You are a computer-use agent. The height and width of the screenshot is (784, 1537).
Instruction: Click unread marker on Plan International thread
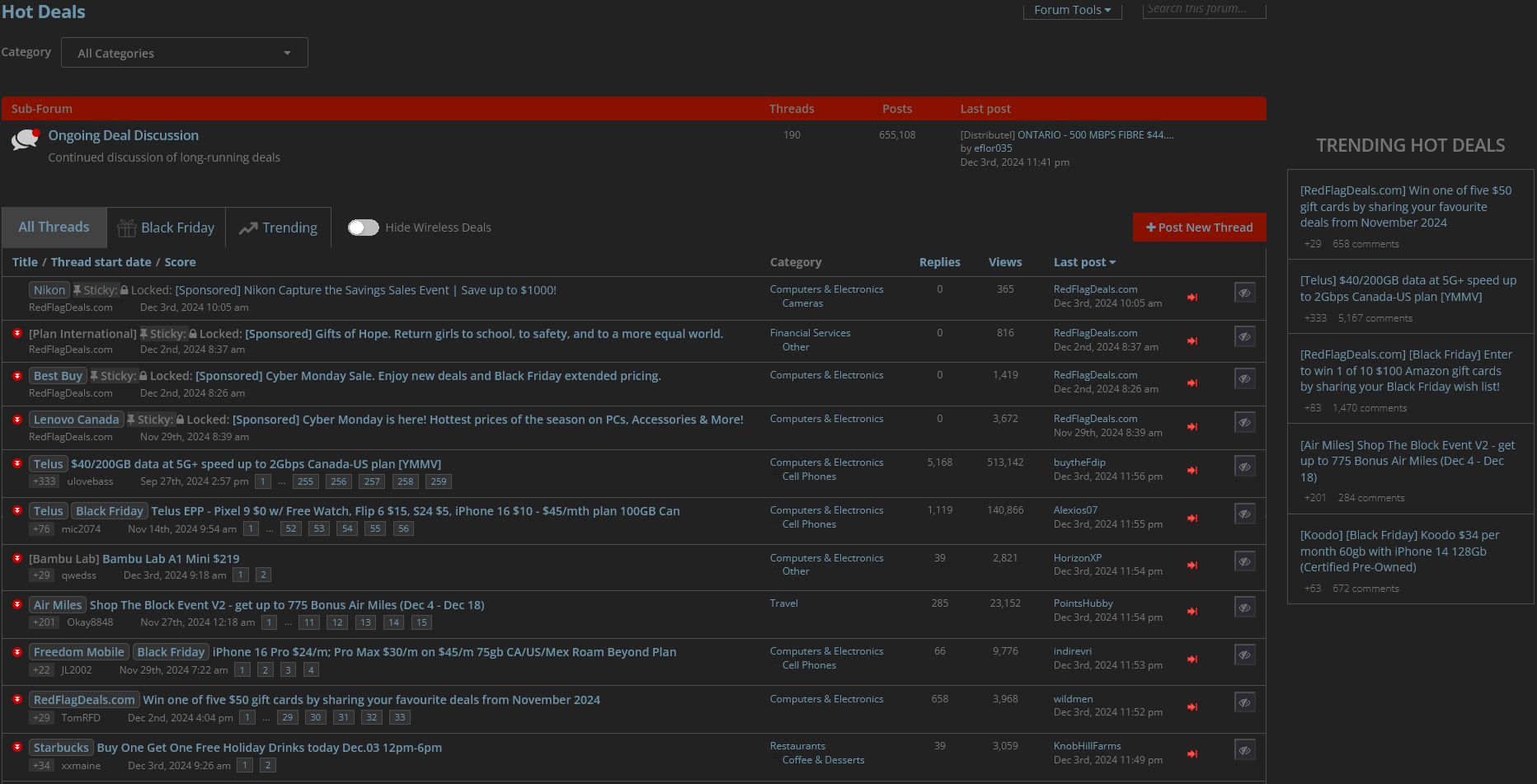16,333
